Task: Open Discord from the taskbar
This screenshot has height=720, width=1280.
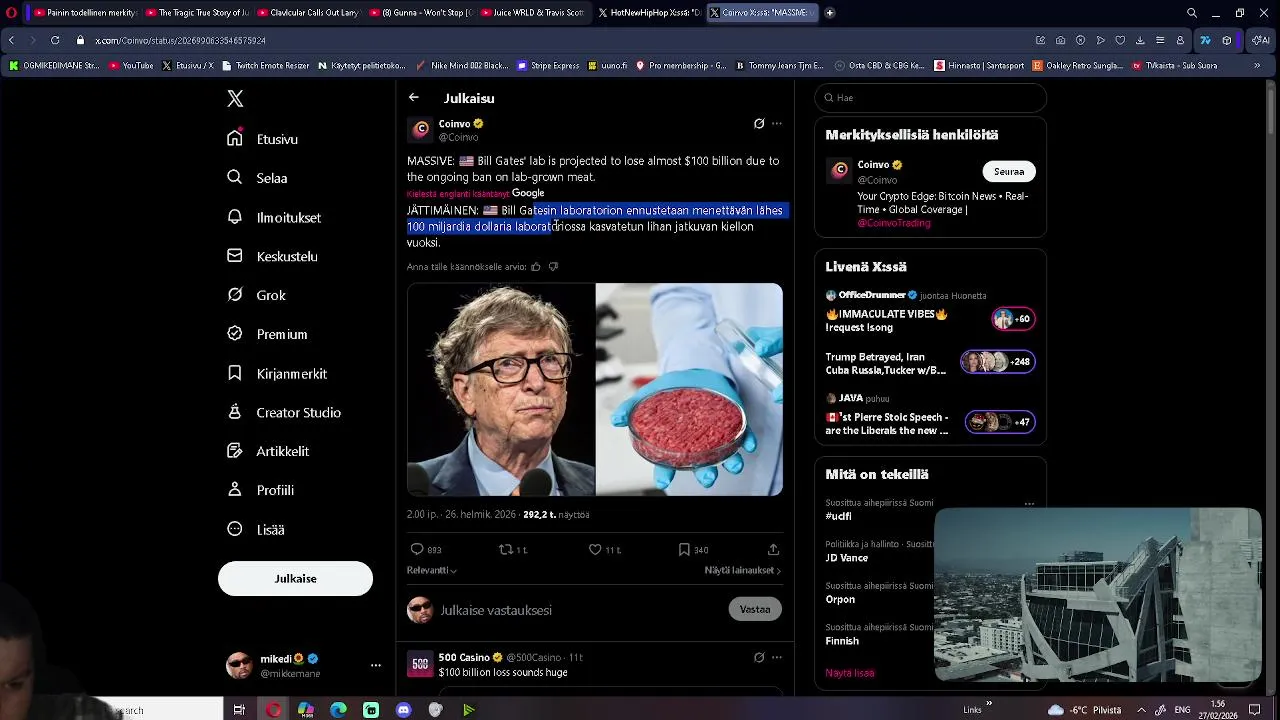Action: click(404, 710)
